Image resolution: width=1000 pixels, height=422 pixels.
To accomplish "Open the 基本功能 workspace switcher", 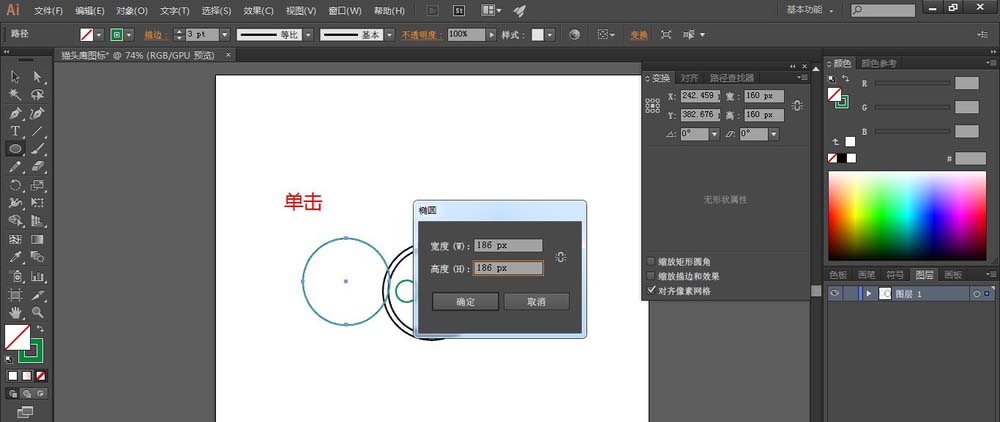I will click(811, 10).
